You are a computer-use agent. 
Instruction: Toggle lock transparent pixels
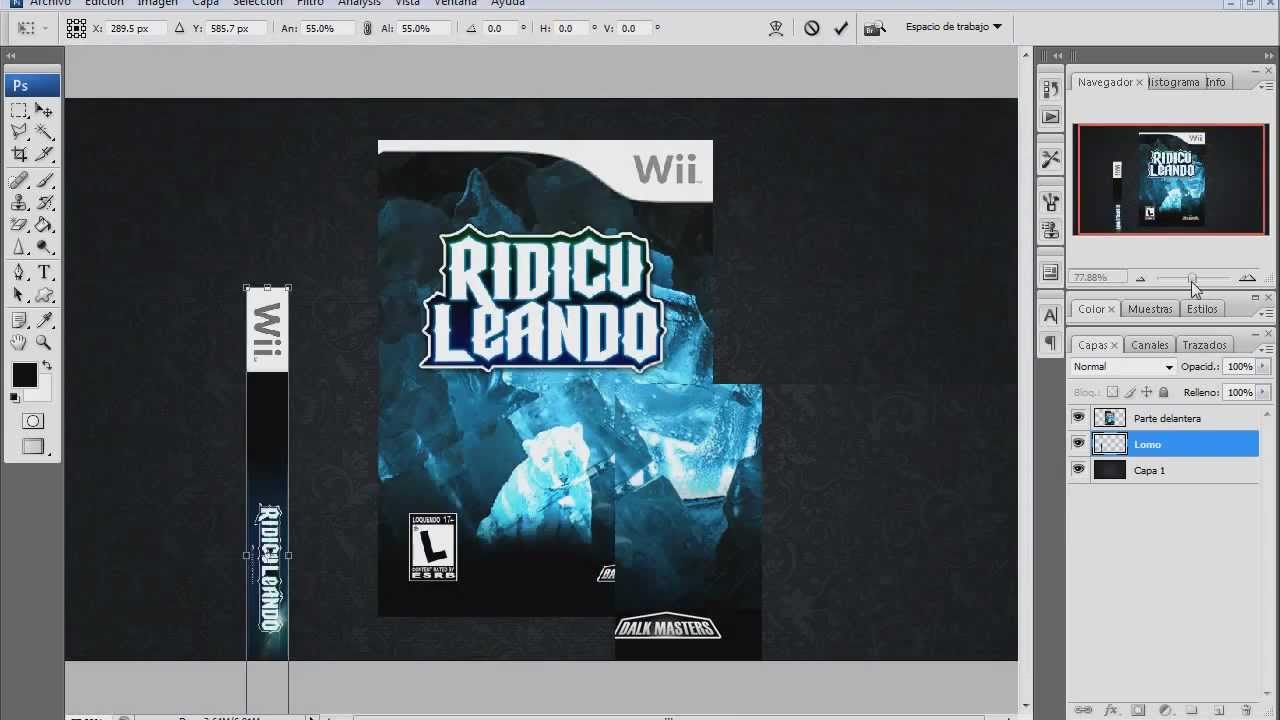tap(1112, 392)
